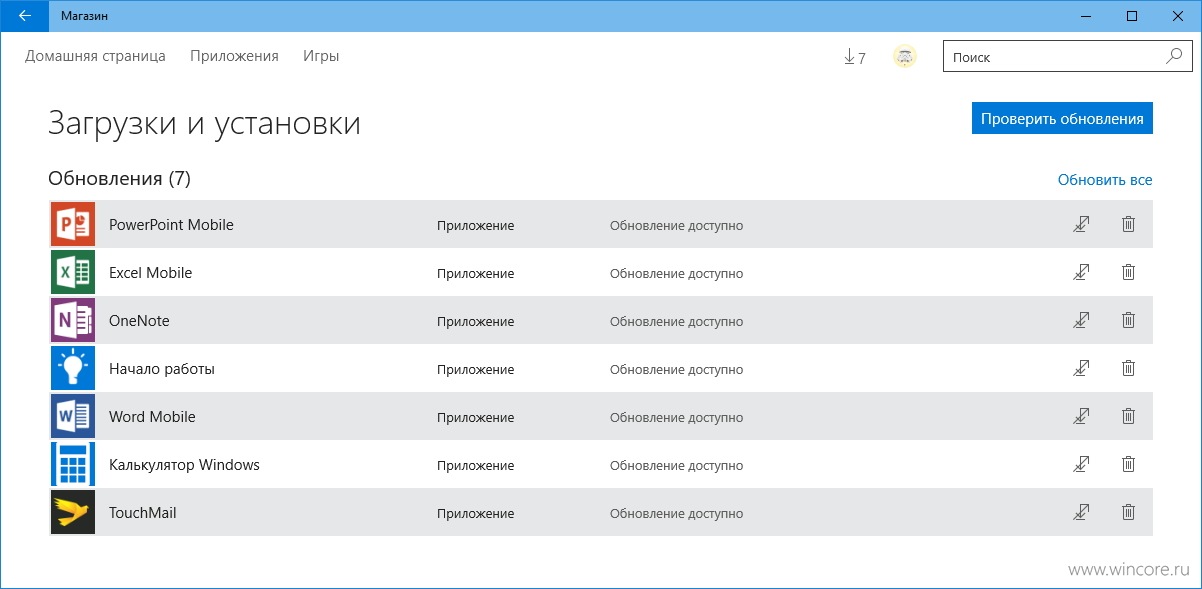Select the OneNote name
This screenshot has width=1202, height=589.
point(139,321)
